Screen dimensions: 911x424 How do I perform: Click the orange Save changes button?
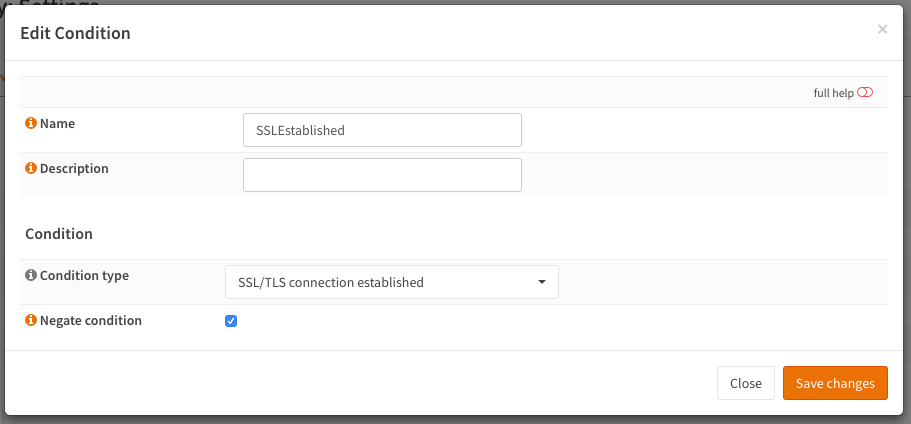pos(835,383)
